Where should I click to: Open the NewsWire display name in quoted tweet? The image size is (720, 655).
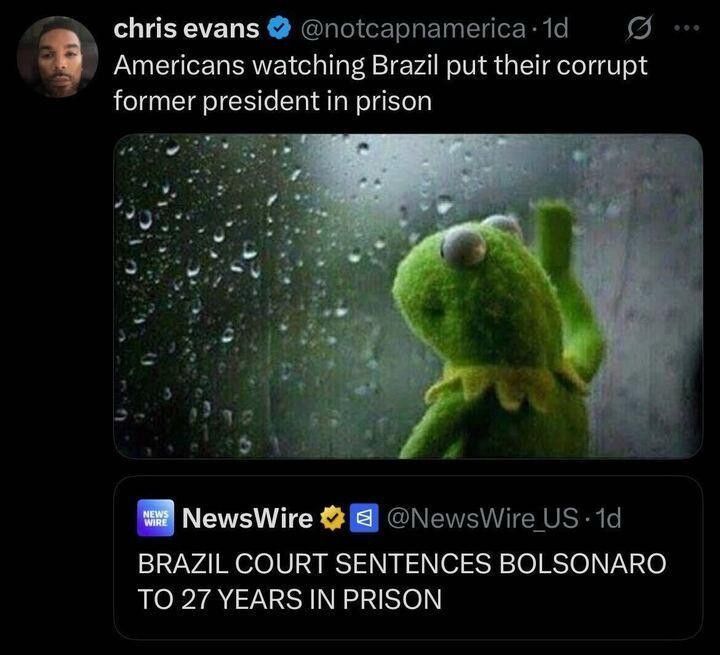(x=248, y=518)
